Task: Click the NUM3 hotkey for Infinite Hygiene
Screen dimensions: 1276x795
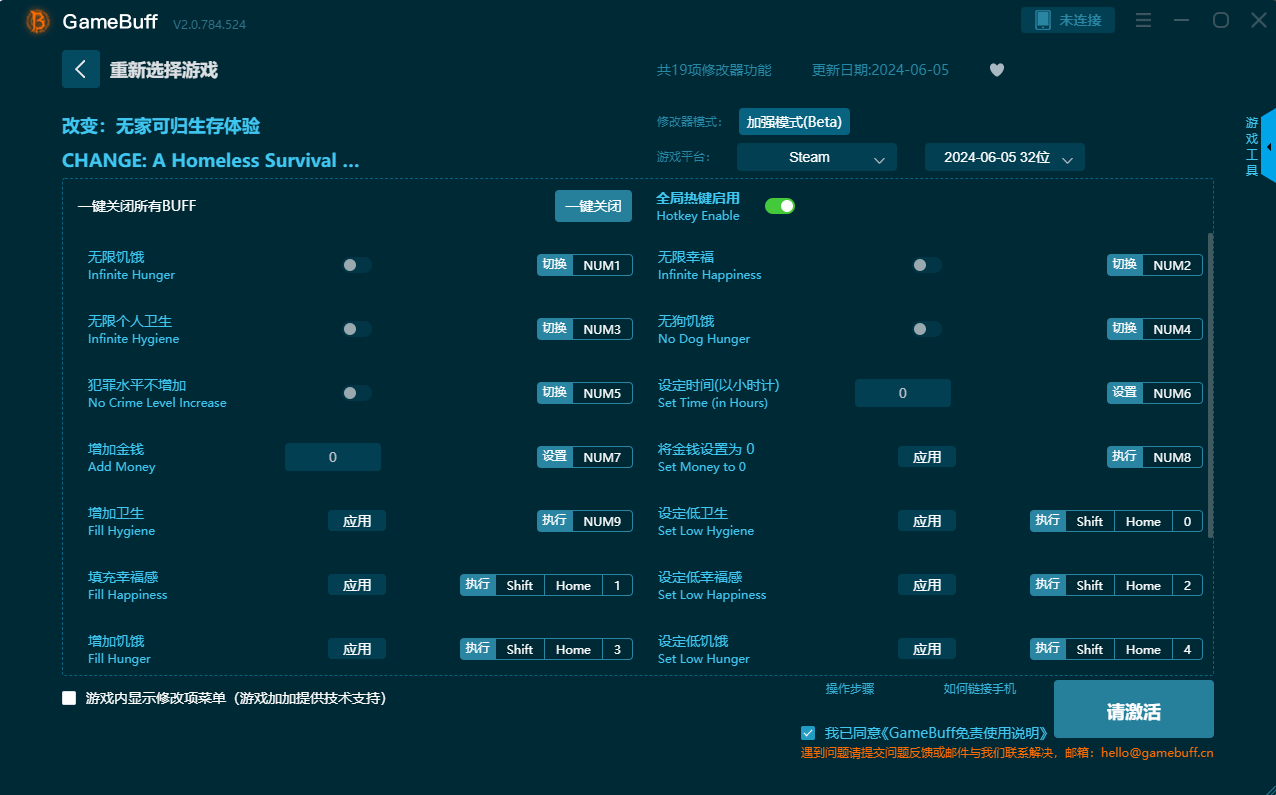Action: pos(602,329)
